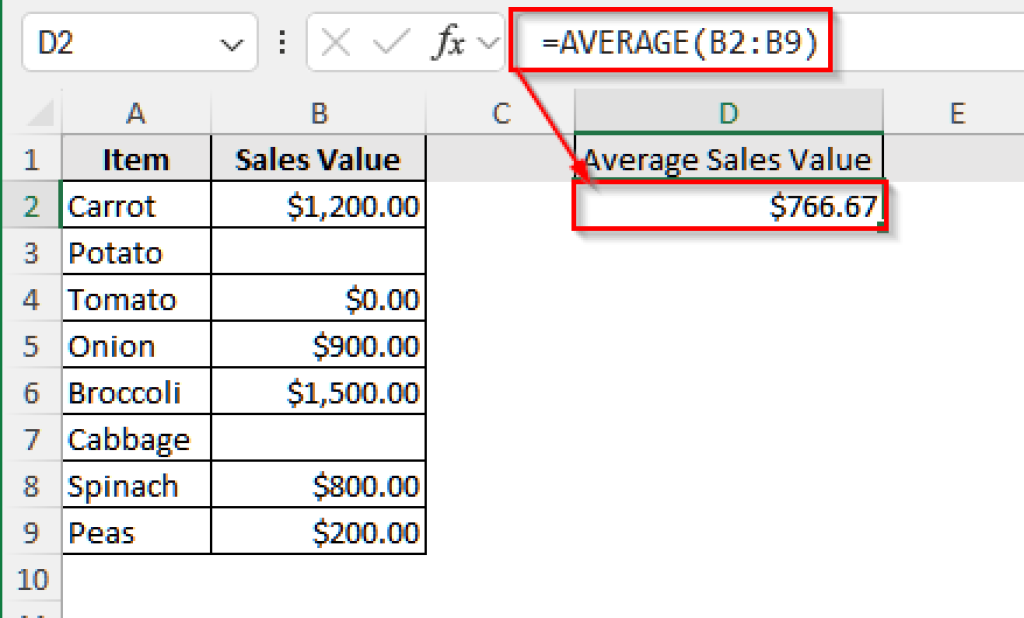Select column header E
The height and width of the screenshot is (618, 1024).
(955, 112)
